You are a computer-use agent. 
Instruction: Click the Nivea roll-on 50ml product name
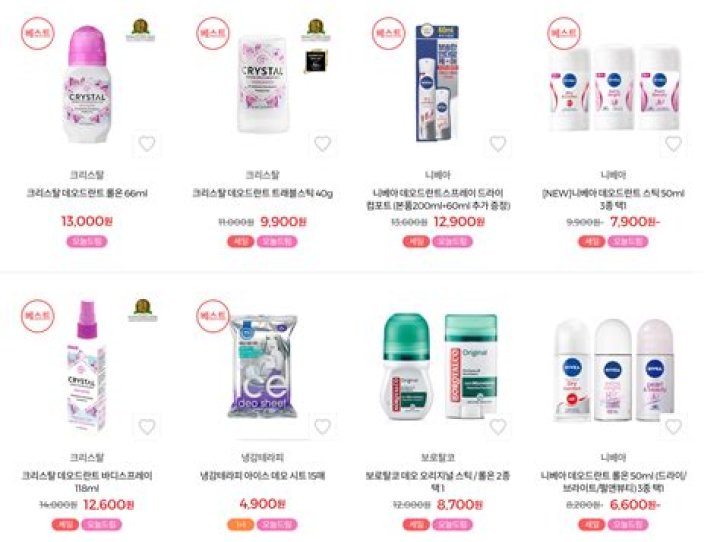613,481
